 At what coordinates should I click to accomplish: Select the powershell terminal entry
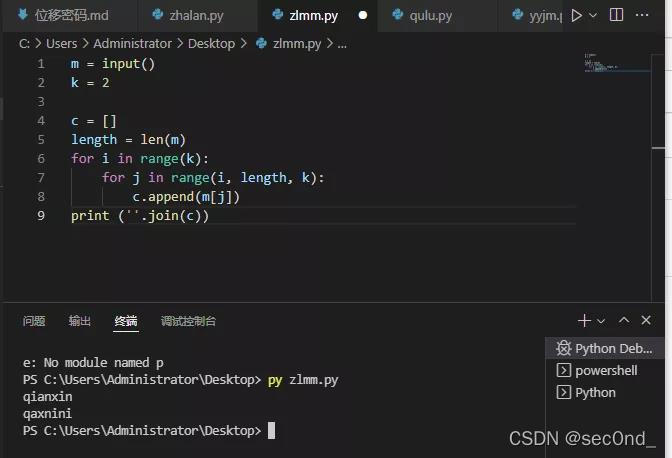pyautogui.click(x=605, y=370)
